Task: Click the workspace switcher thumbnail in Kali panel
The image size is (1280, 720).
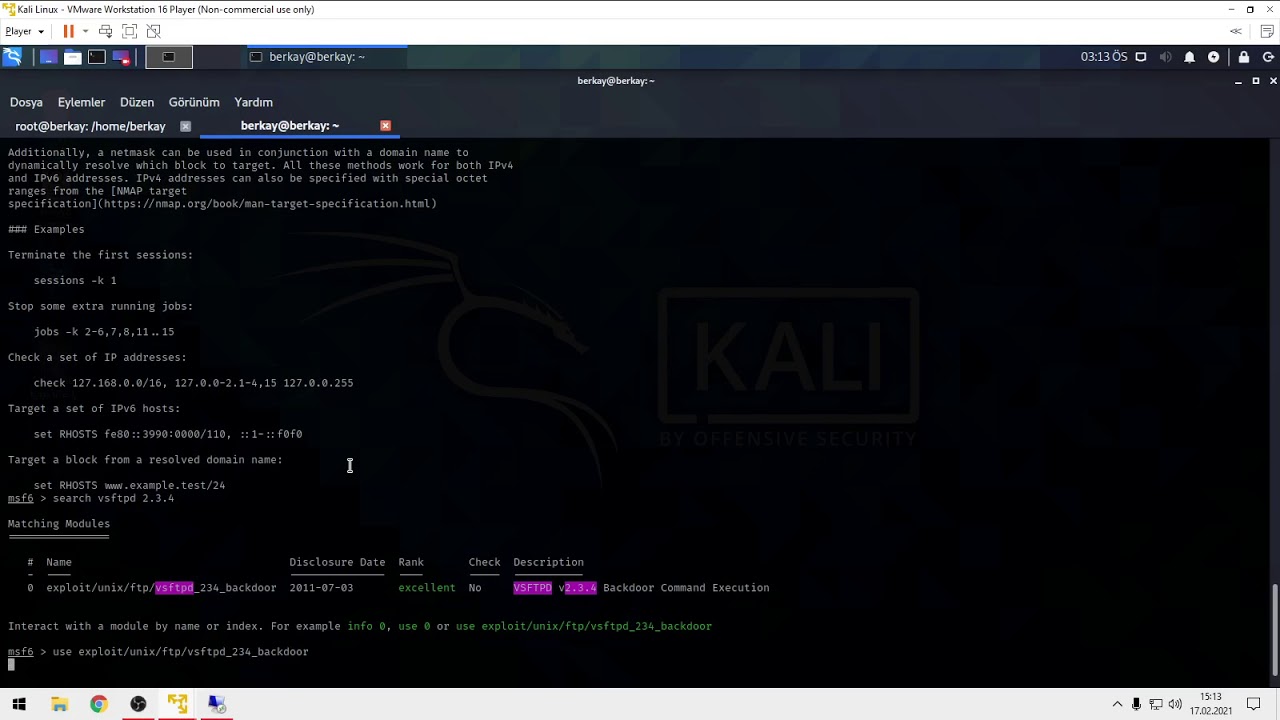Action: tap(168, 57)
